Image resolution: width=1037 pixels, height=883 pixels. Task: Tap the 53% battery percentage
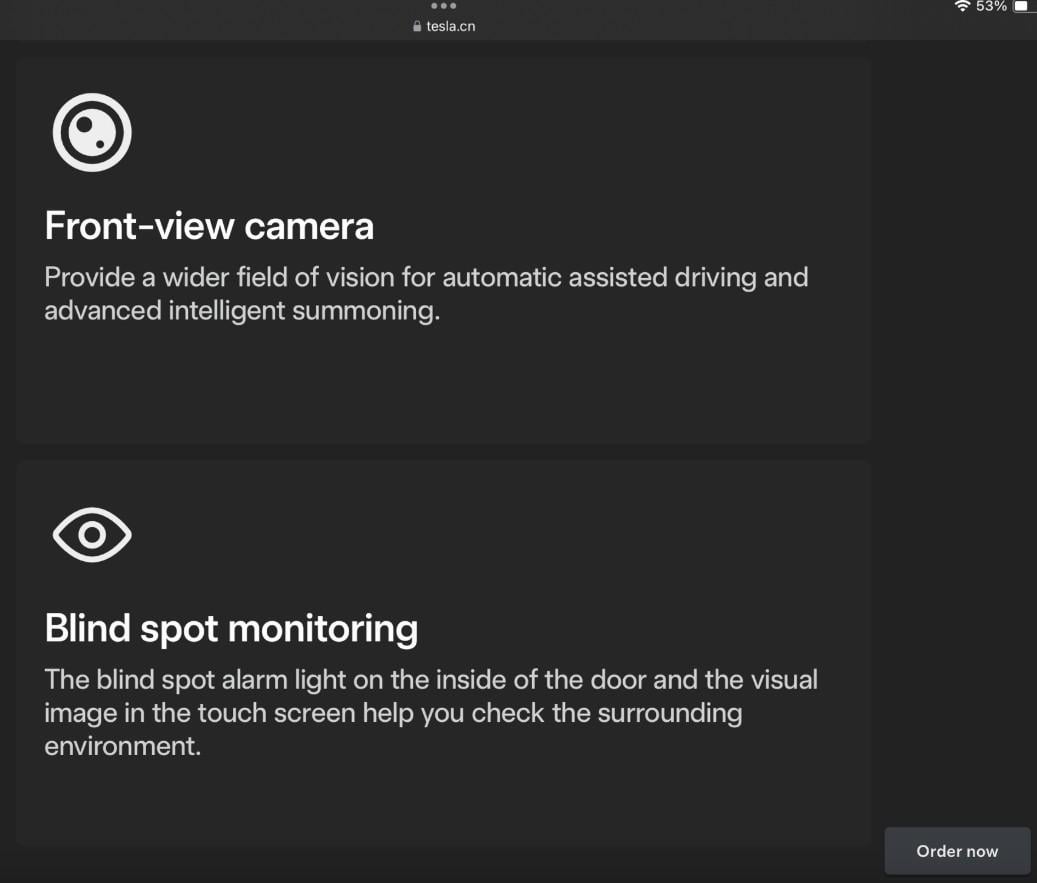[991, 7]
